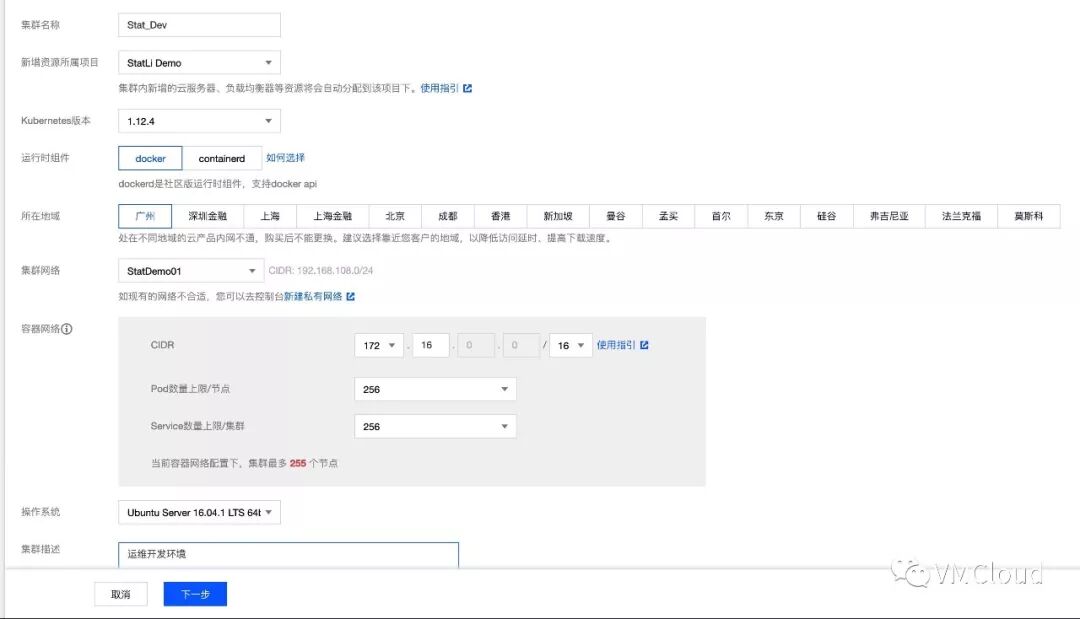1080x619 pixels.
Task: Select region 莫斯科
Action: (x=1029, y=216)
